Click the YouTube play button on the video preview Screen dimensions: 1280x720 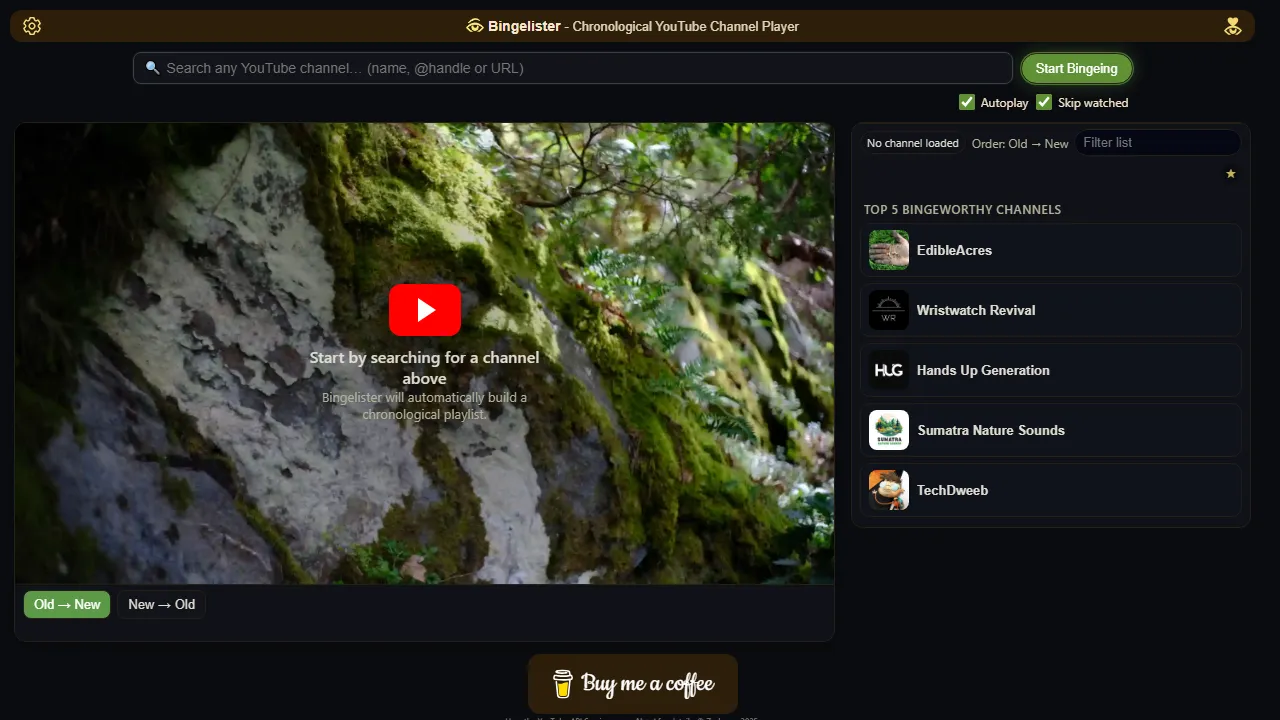[x=424, y=309]
